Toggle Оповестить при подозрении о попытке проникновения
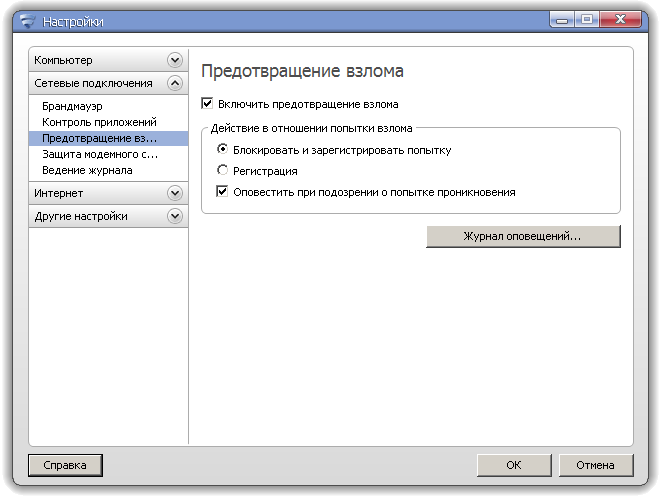Image resolution: width=659 pixels, height=496 pixels. [x=222, y=192]
